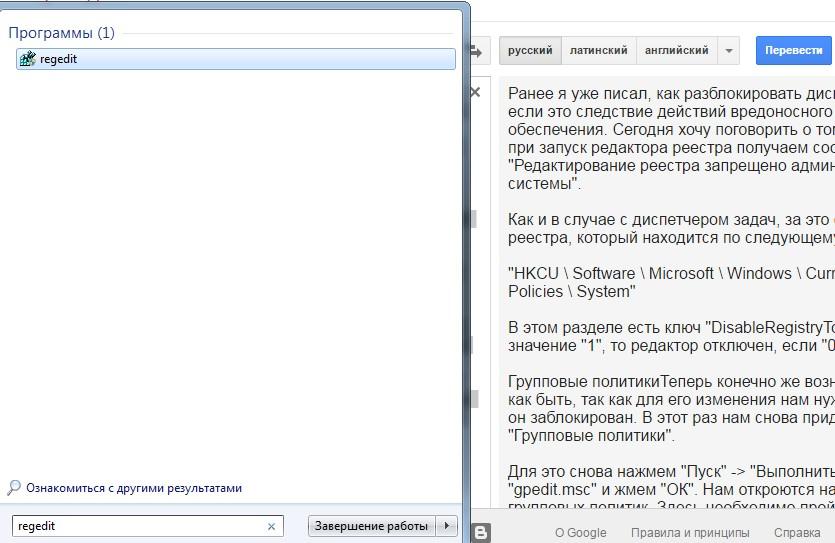This screenshot has width=835, height=543.
Task: Select the латинский language tab
Action: [x=599, y=51]
